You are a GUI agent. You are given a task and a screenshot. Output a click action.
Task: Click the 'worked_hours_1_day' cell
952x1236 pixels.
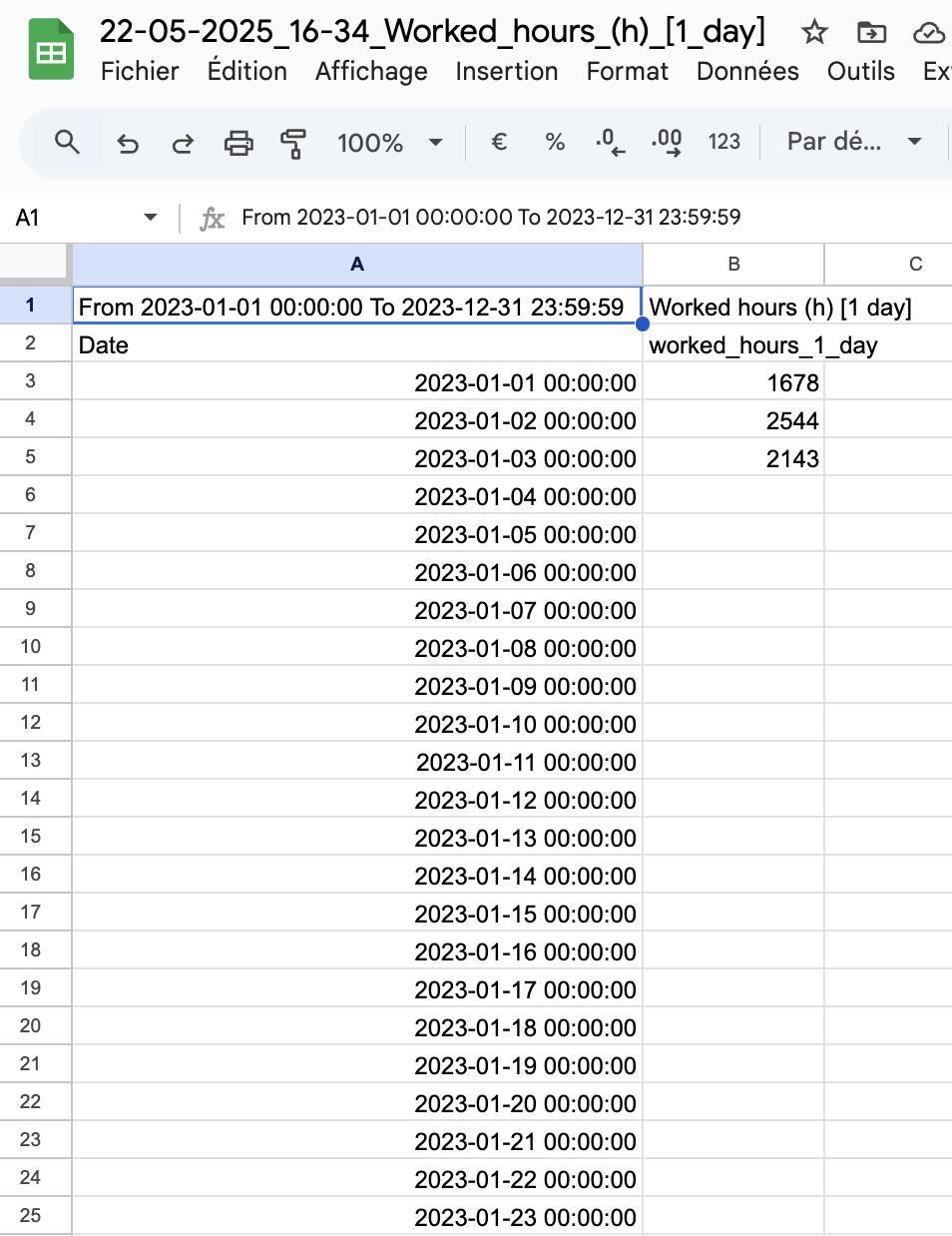click(733, 344)
